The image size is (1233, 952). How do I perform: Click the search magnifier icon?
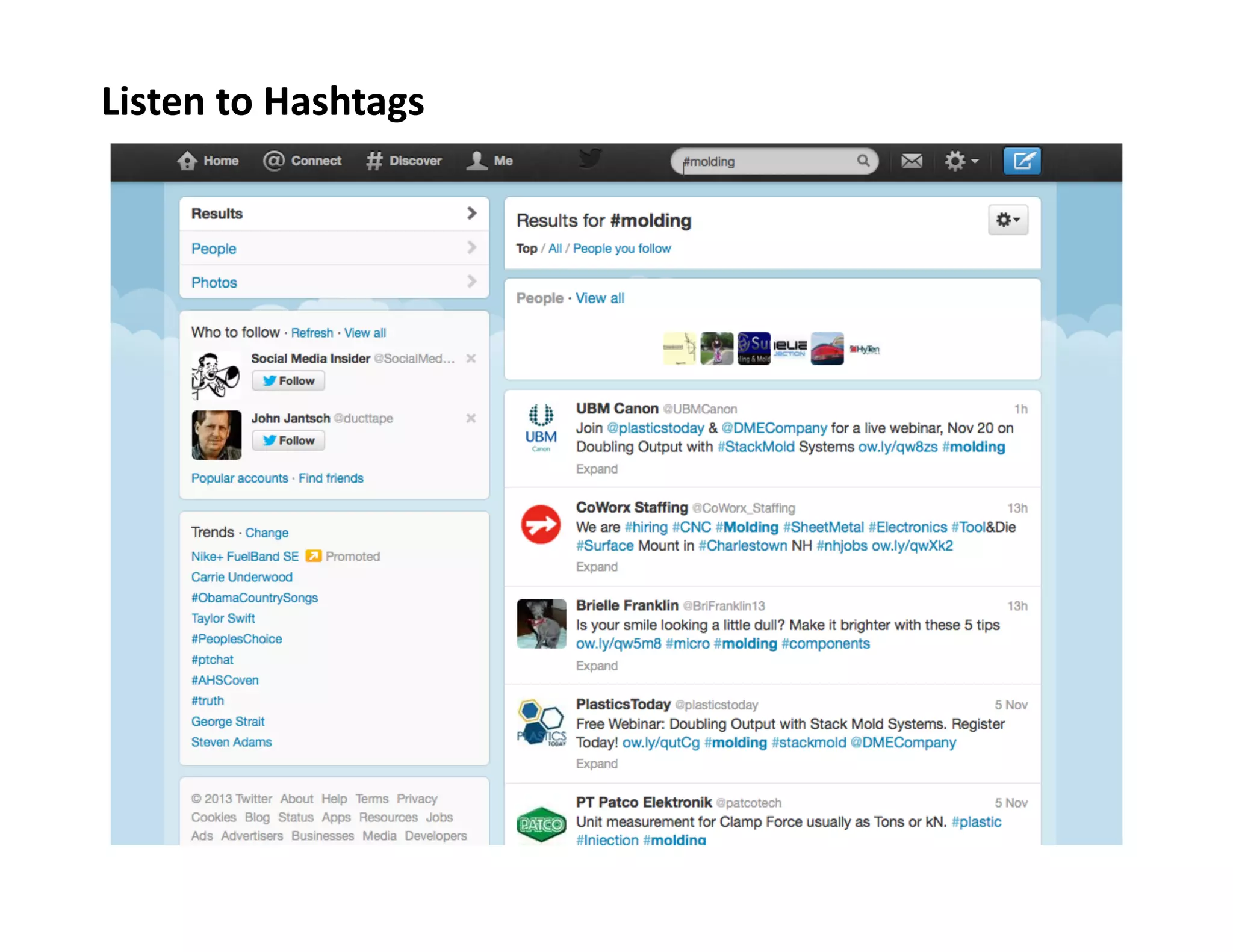pos(863,161)
